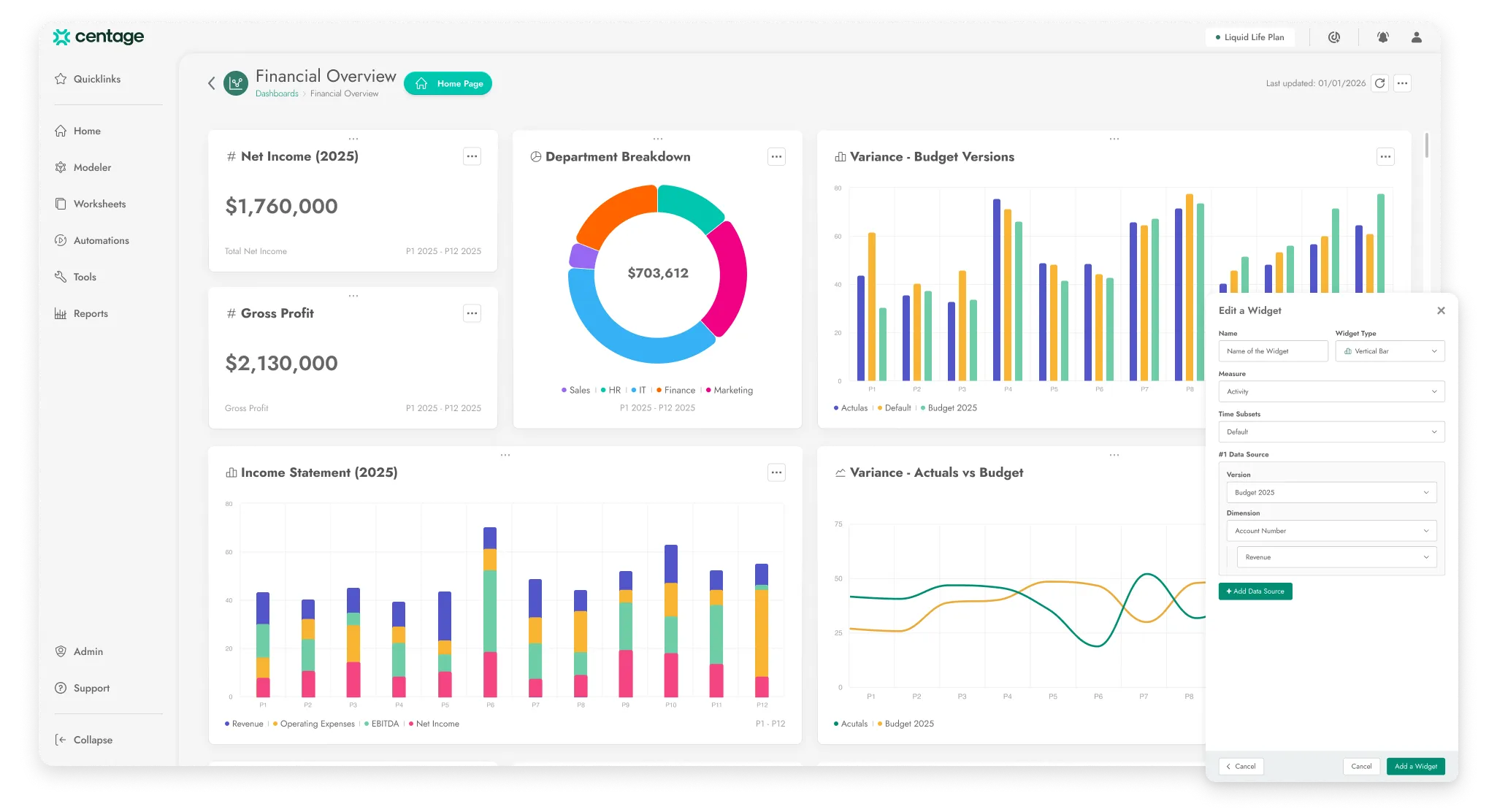Expand the Widget Type dropdown
This screenshot has height=812, width=1497.
(1390, 351)
